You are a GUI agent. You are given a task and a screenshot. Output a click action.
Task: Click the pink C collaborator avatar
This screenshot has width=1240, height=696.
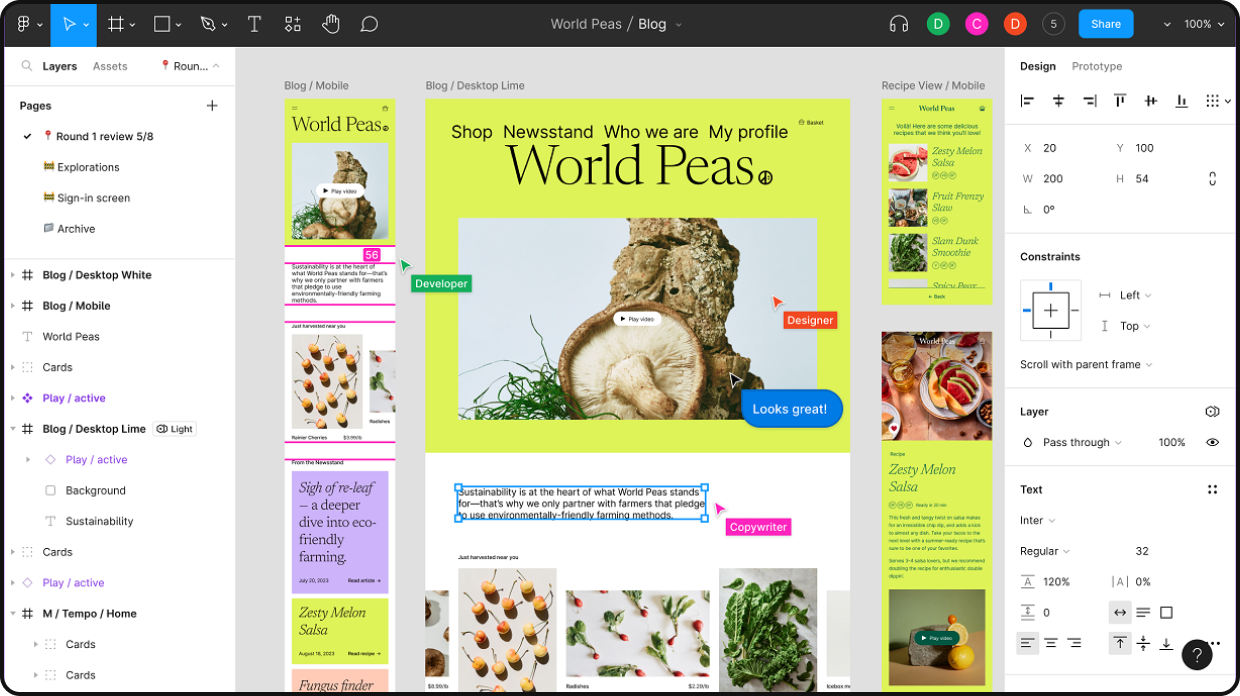tap(976, 24)
